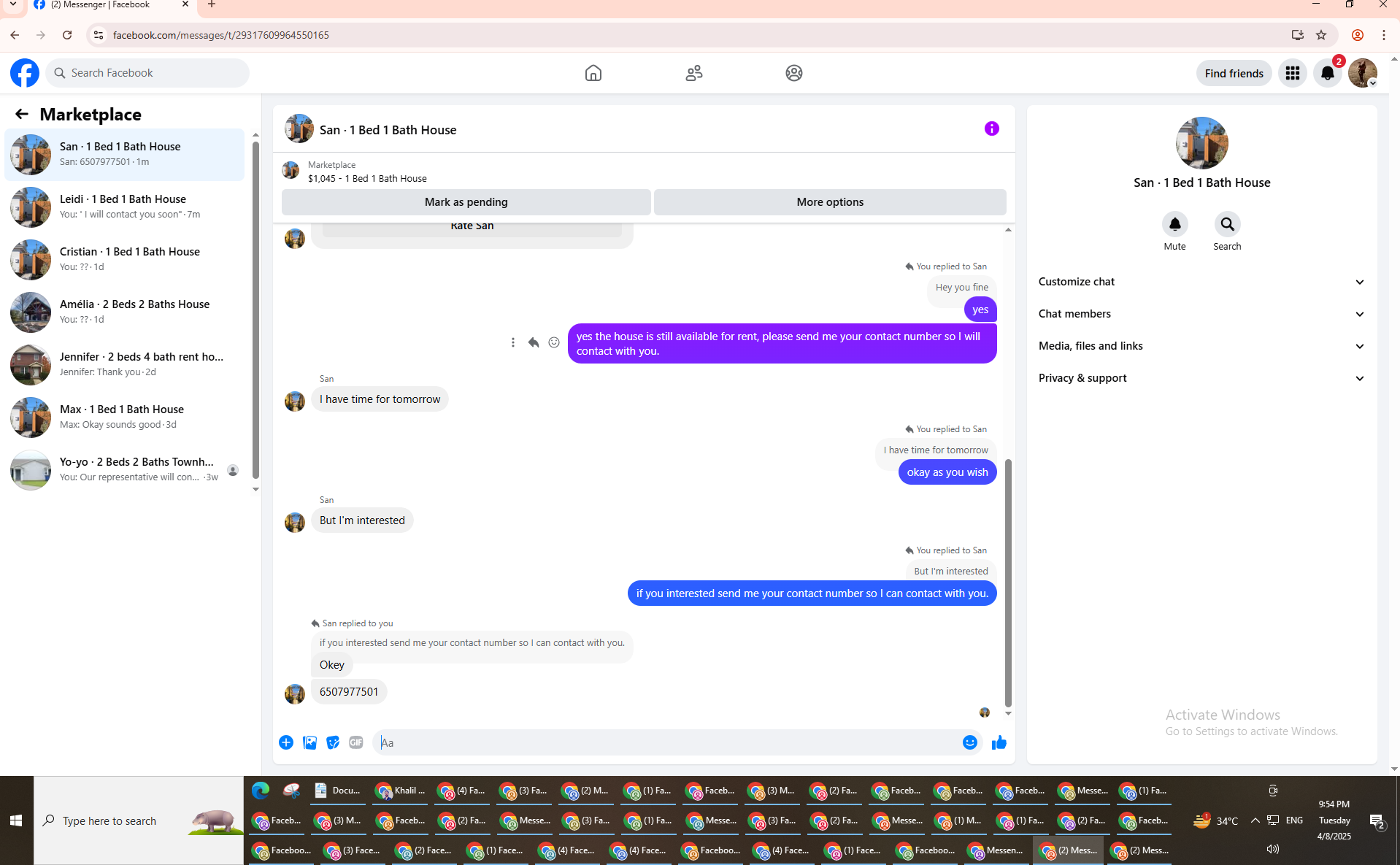Open volume control speaker icon

[x=1272, y=849]
